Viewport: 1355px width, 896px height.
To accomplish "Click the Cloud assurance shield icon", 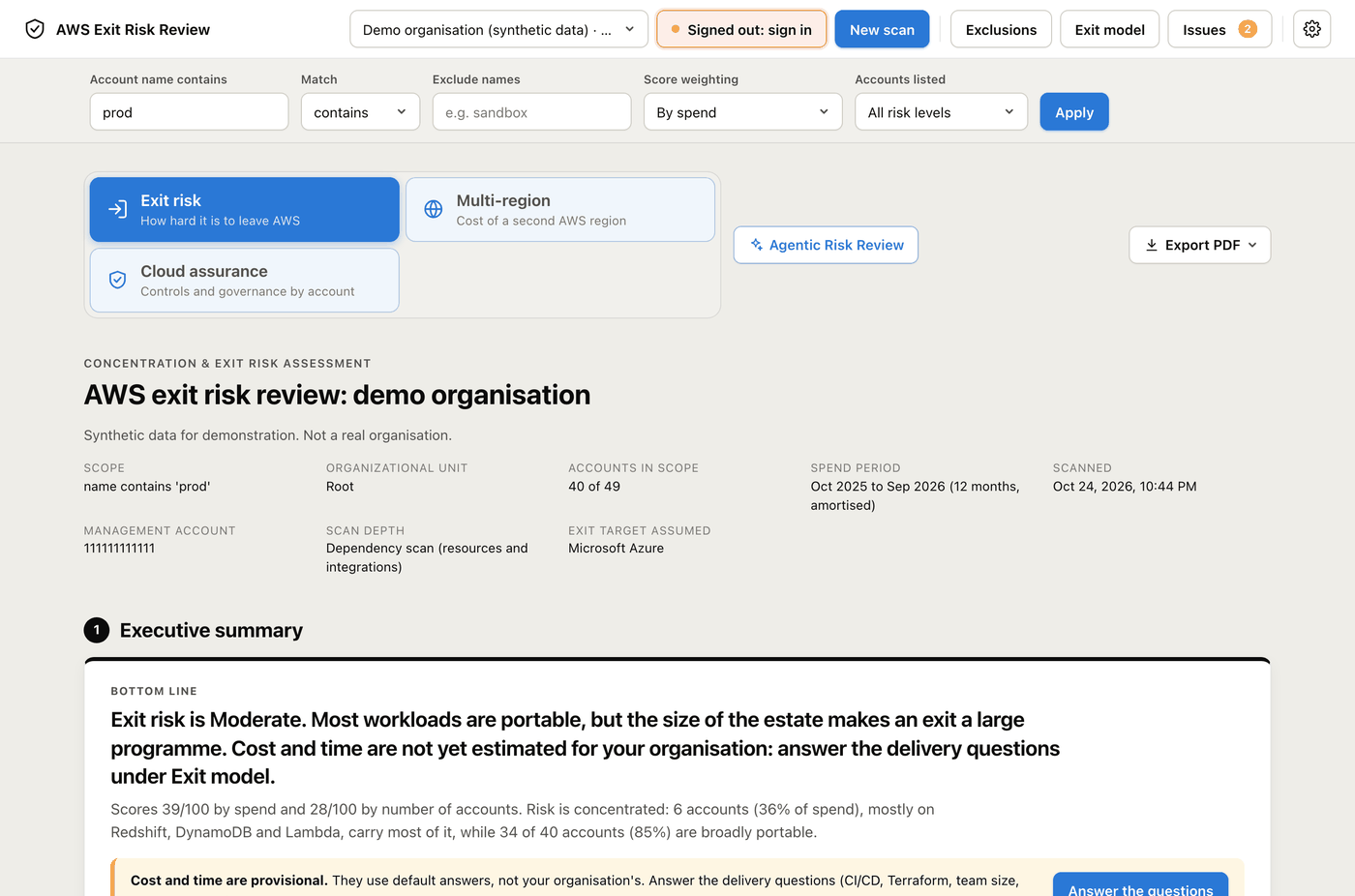I will click(x=117, y=280).
